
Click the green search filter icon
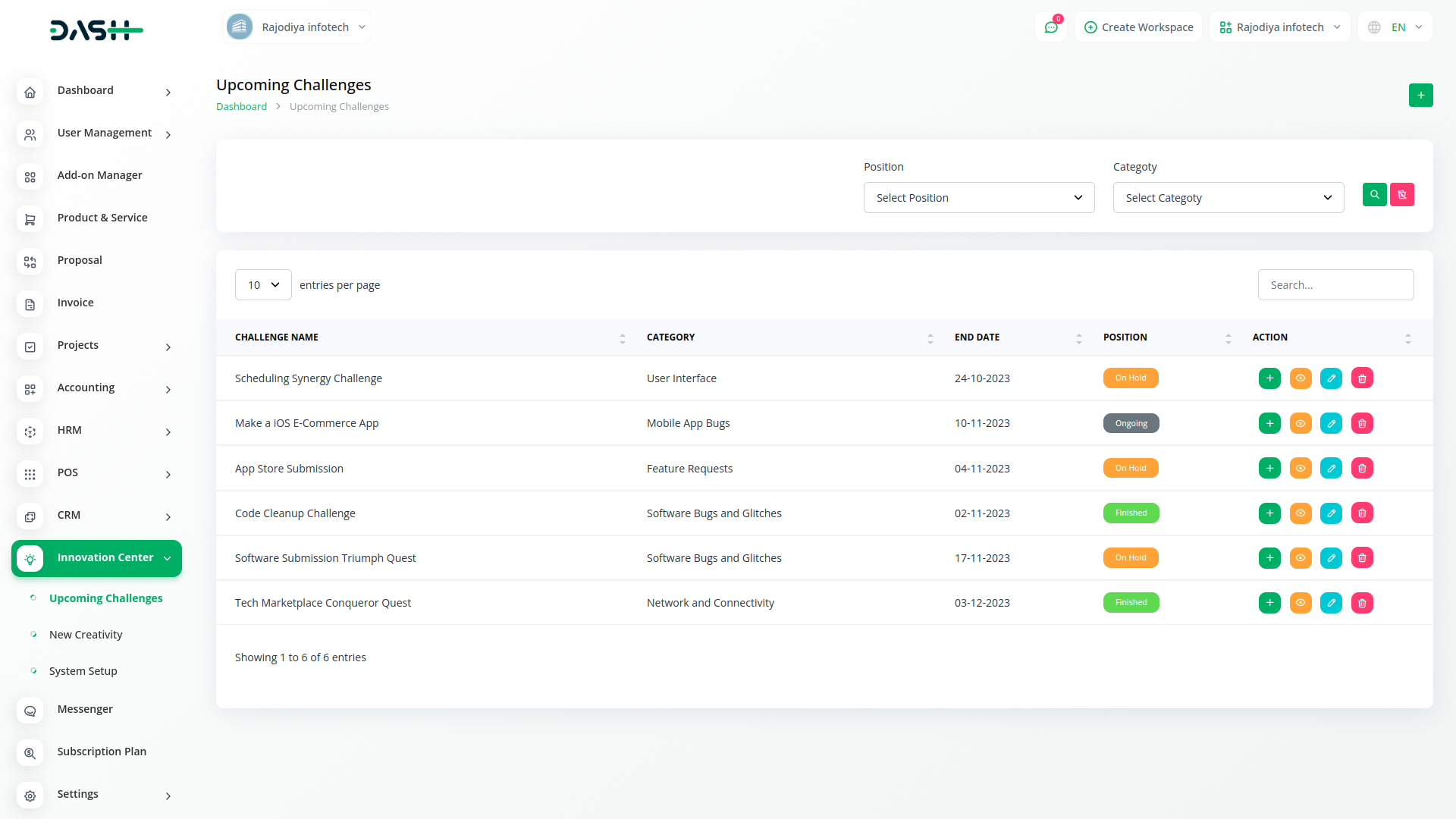(1374, 195)
